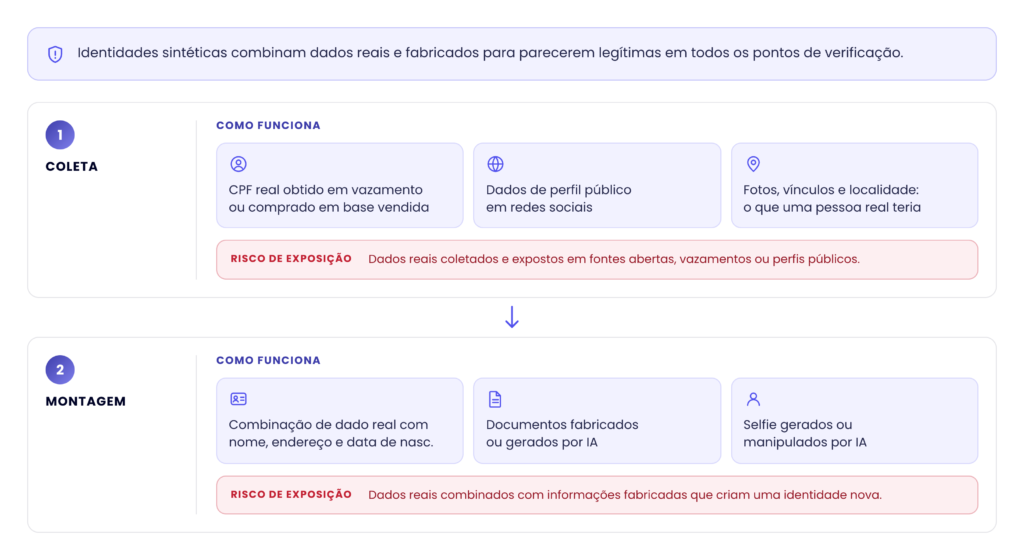Click the globe icon on social profile card
The image size is (1024, 560).
click(x=496, y=164)
